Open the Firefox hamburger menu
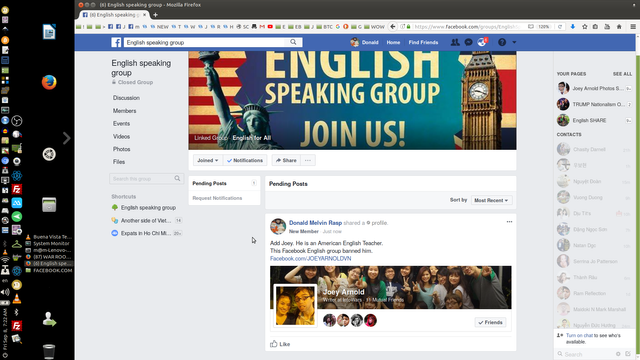Viewport: 640px width, 360px height. point(633,27)
